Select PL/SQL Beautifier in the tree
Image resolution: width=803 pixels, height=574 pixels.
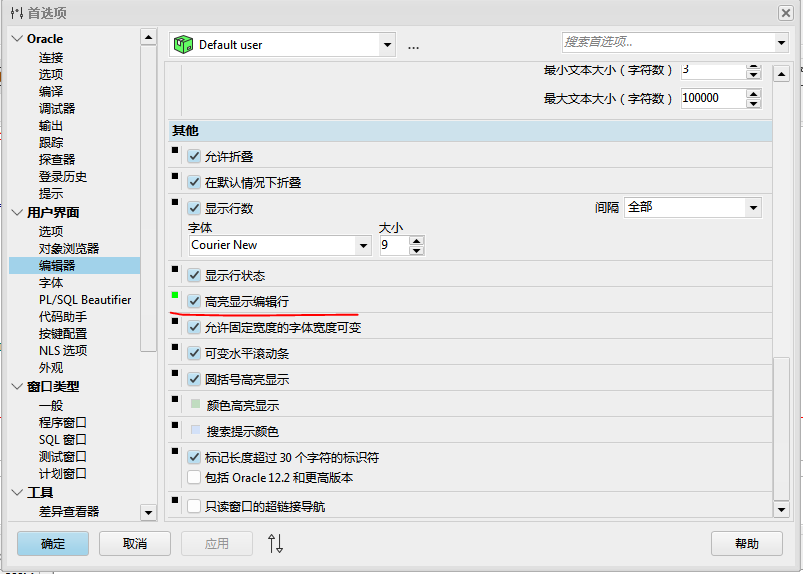[84, 300]
